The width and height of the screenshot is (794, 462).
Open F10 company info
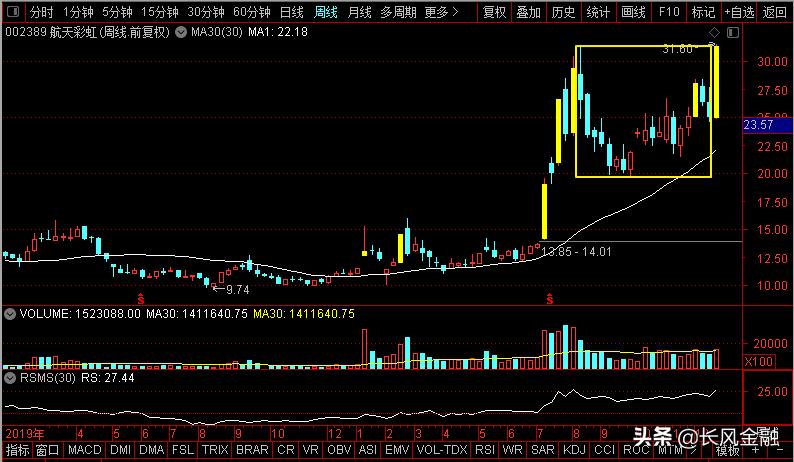point(669,12)
